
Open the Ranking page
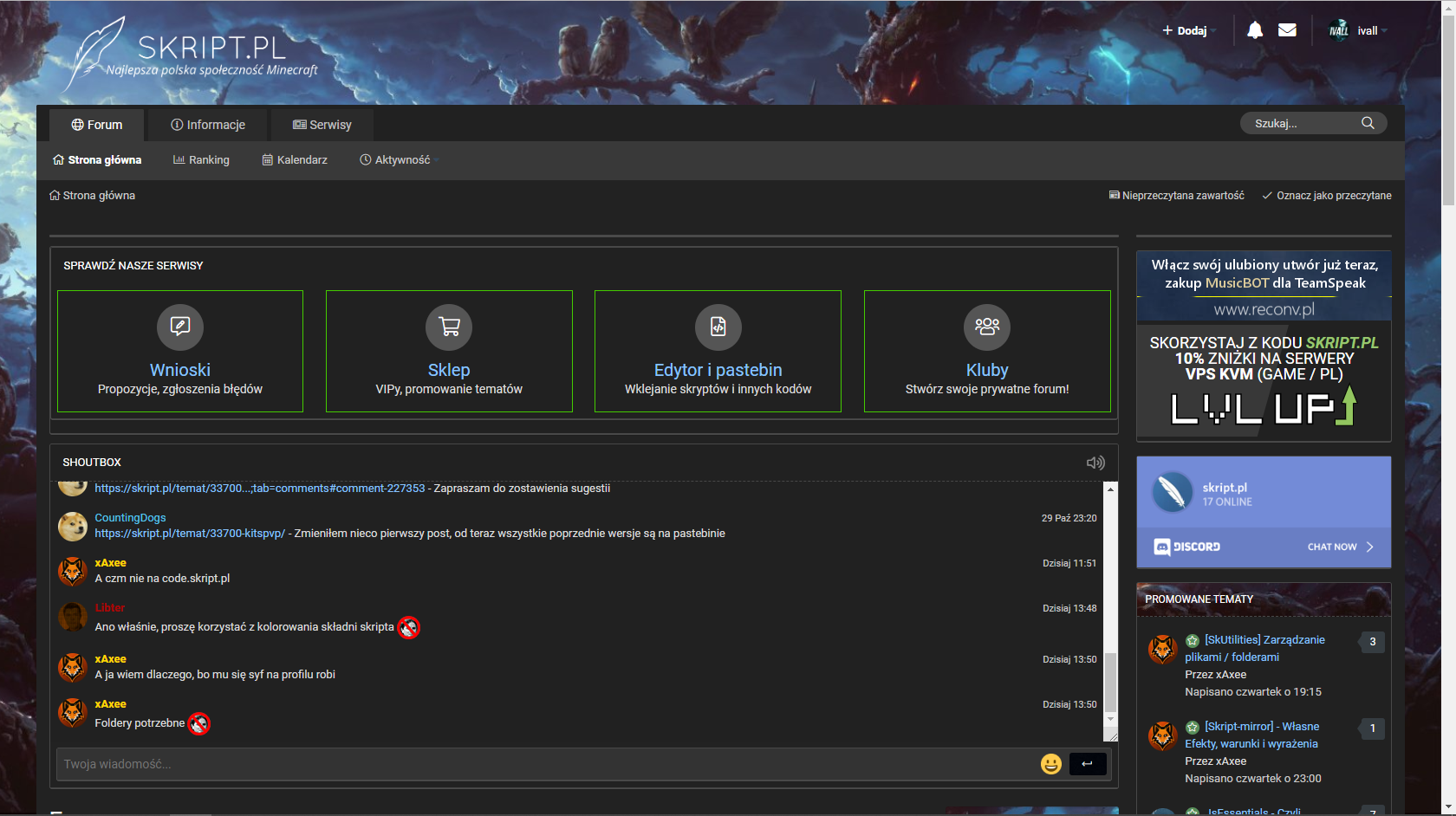(x=201, y=160)
